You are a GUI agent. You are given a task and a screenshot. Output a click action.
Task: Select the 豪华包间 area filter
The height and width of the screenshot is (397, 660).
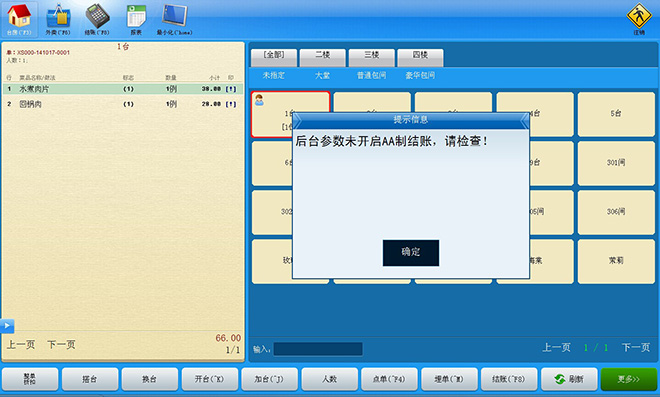(x=420, y=75)
